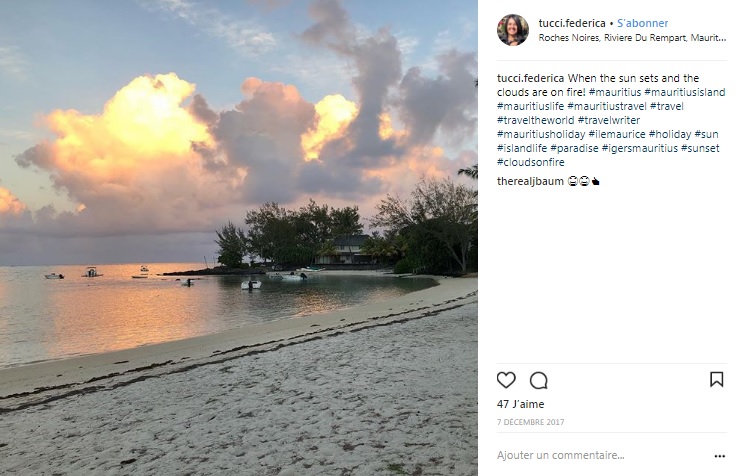744x476 pixels.
Task: Open the three-dots more options menu
Action: 719,456
